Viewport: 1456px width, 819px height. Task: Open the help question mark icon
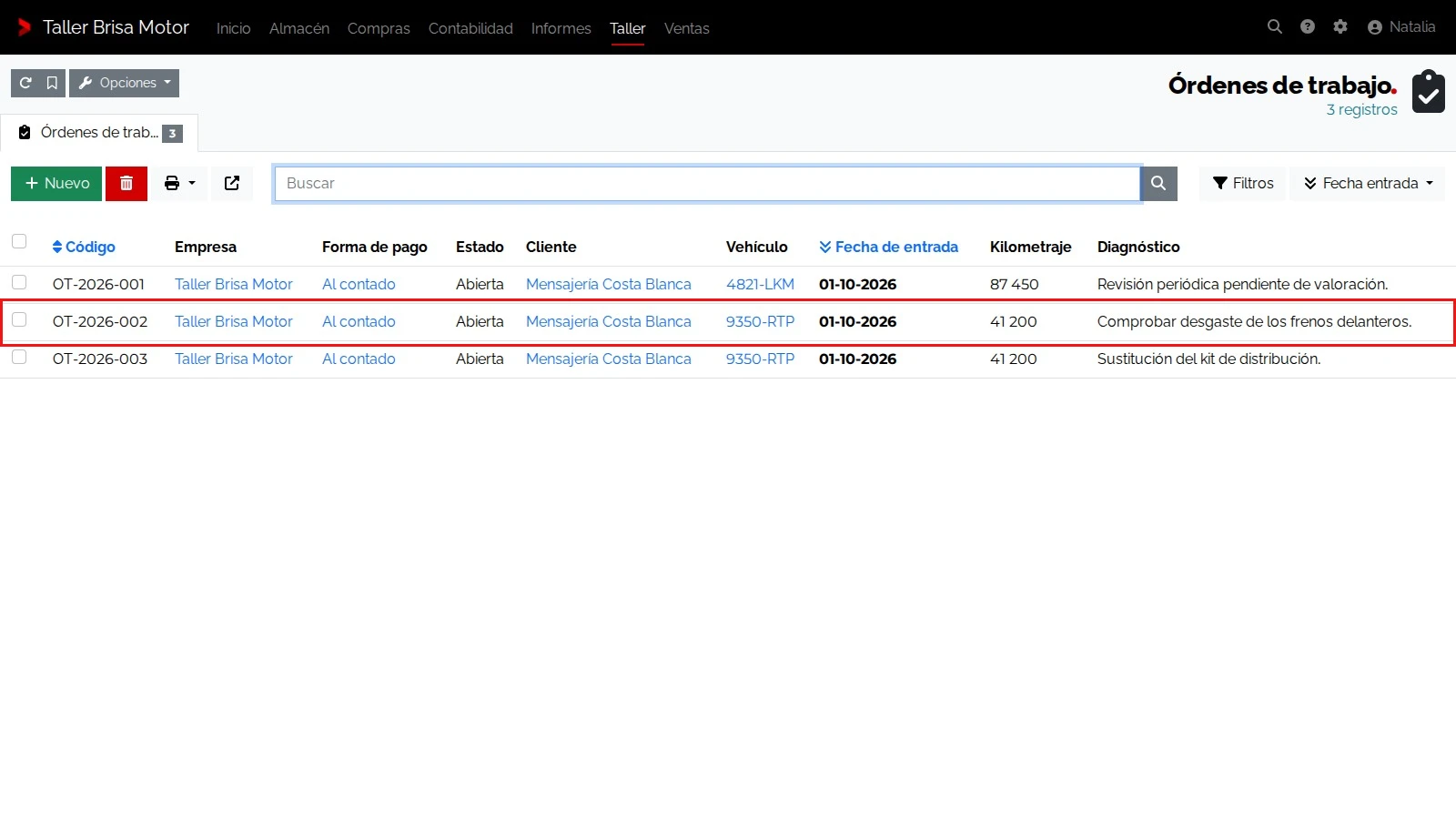click(x=1308, y=27)
